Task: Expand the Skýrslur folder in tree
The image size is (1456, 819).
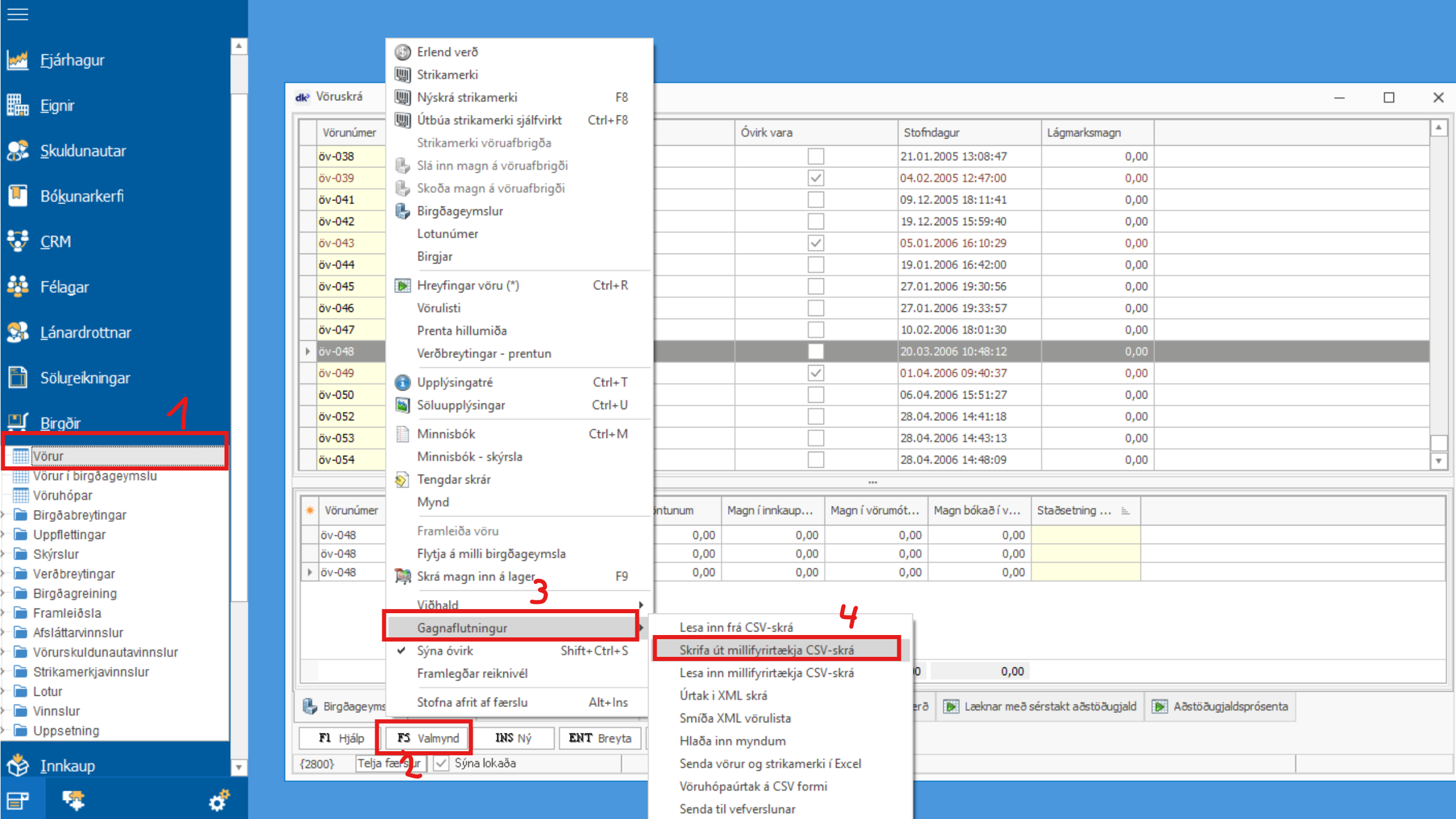Action: click(4, 554)
